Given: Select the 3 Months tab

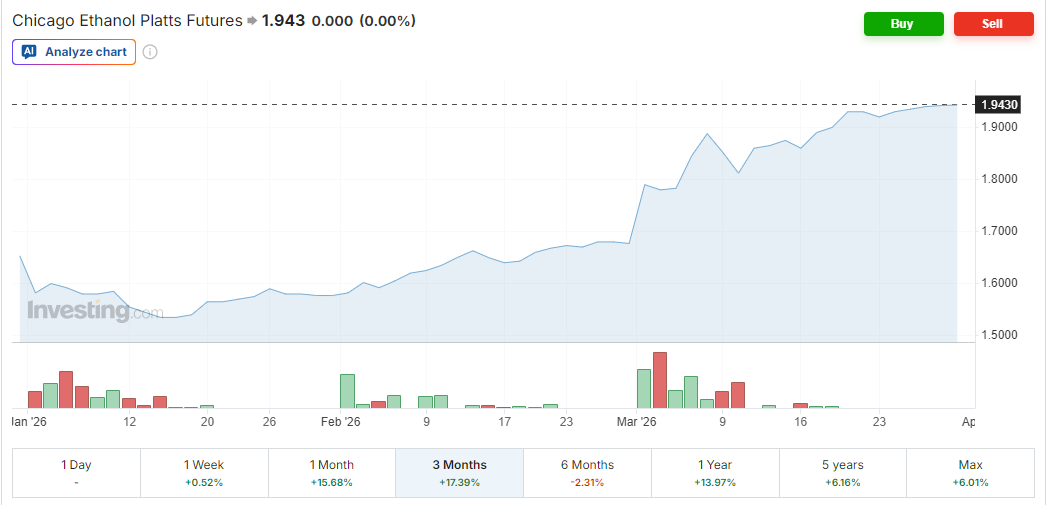Looking at the screenshot, I should [460, 473].
